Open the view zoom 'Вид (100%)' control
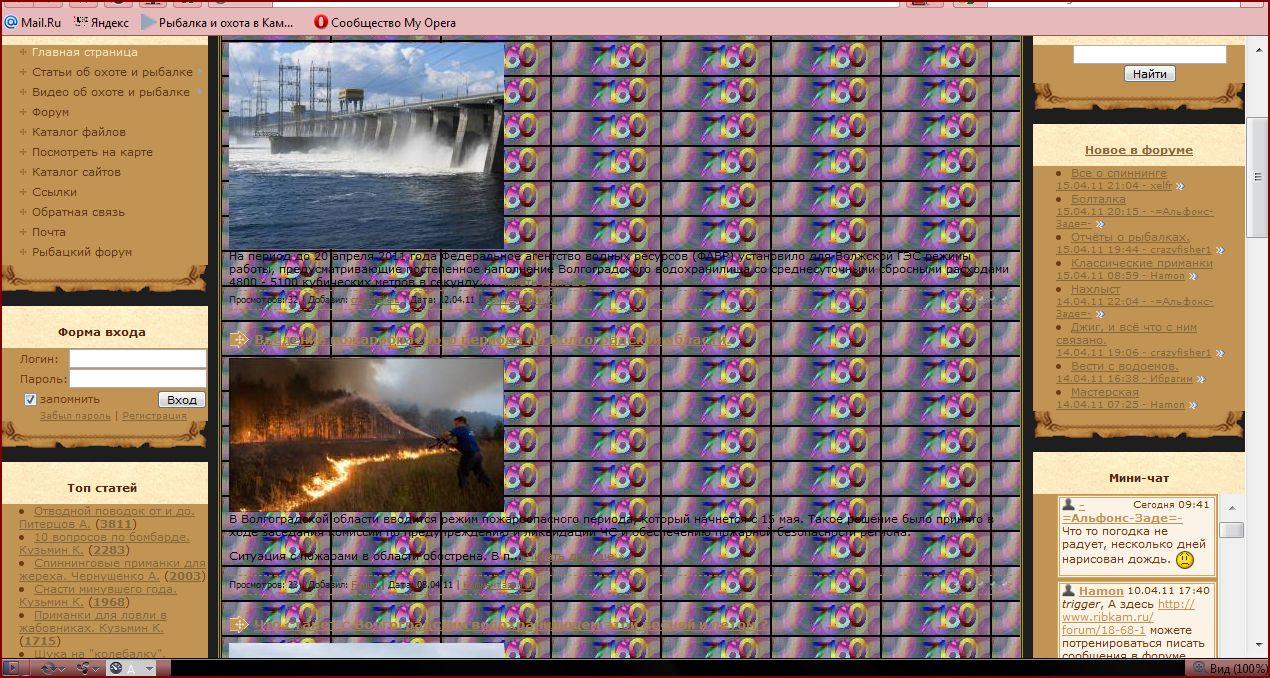This screenshot has width=1270, height=678. pyautogui.click(x=1230, y=668)
